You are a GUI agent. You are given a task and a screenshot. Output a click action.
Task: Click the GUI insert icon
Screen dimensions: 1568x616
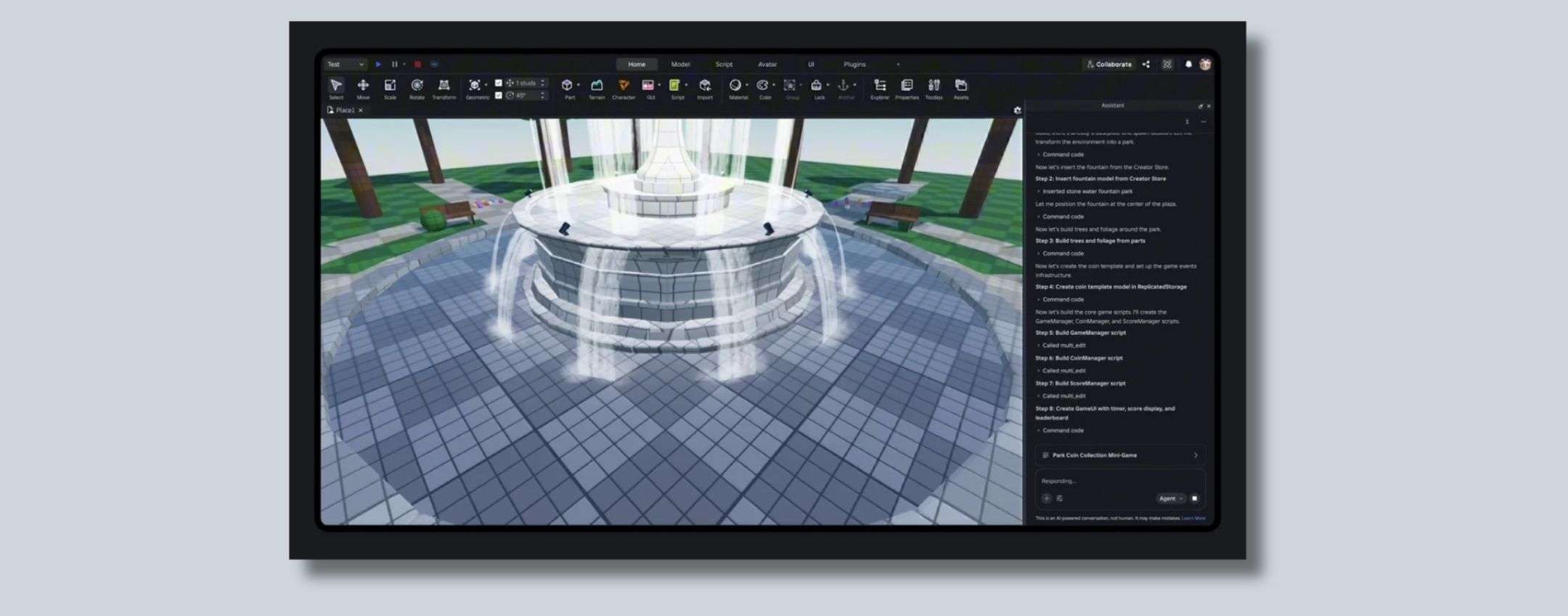(x=648, y=85)
